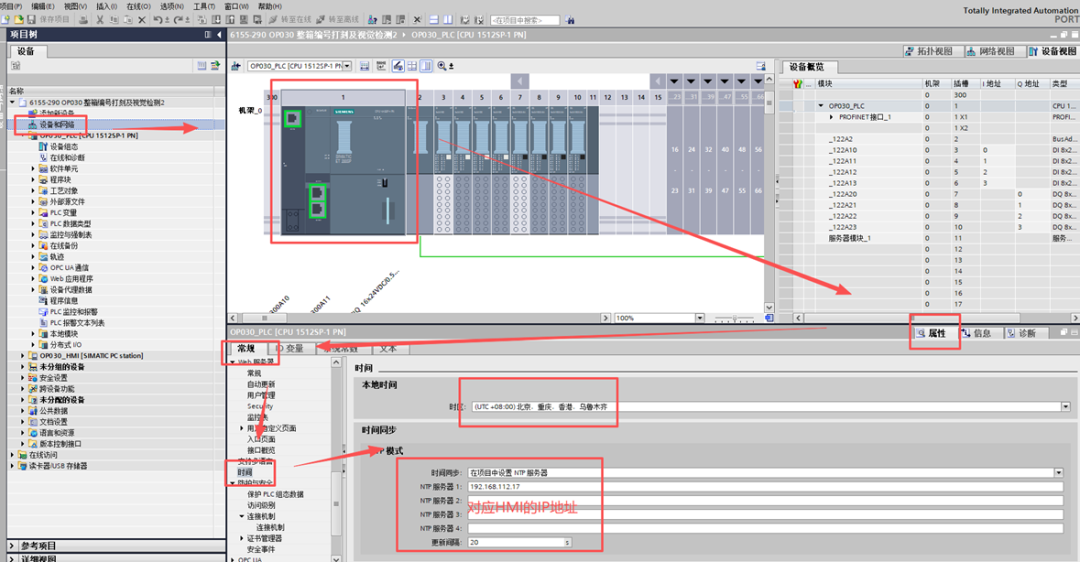Click the Go offline (转至离线) button
Image resolution: width=1080 pixels, height=562 pixels.
point(338,20)
